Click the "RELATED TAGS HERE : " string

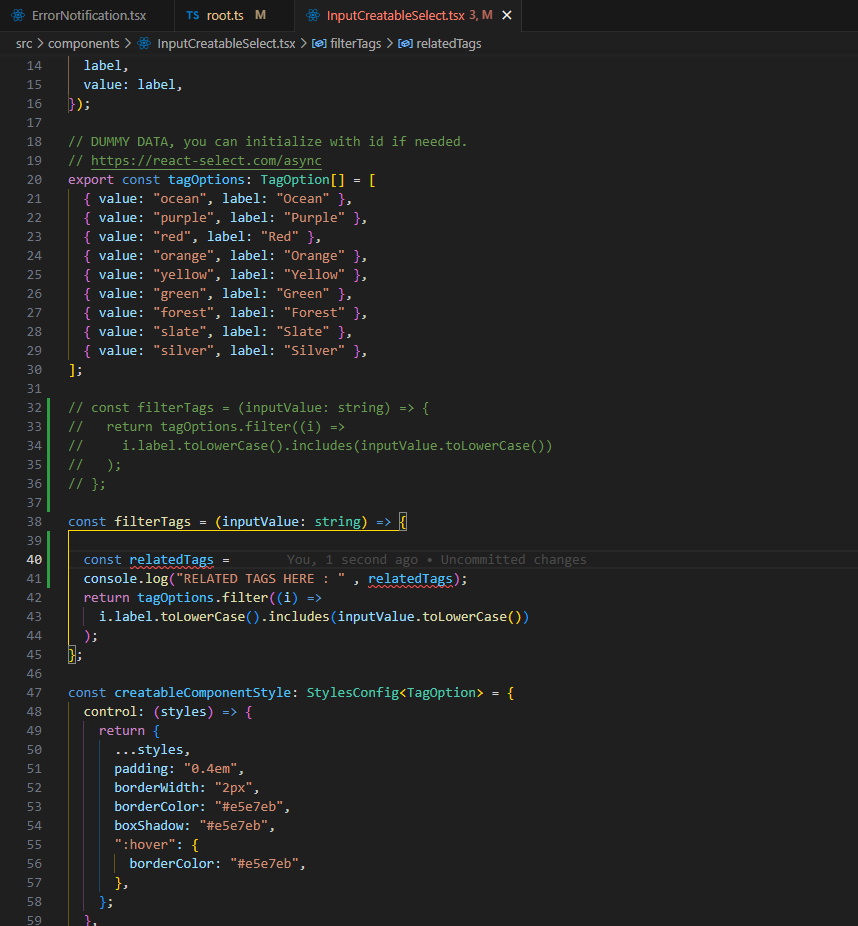260,579
